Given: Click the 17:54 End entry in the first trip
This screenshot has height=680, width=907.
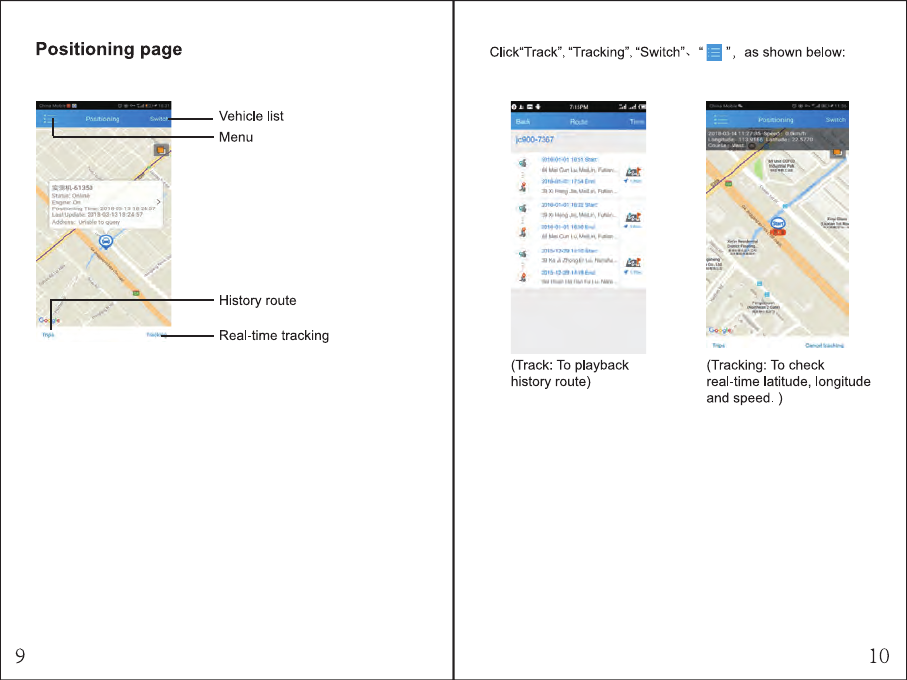Looking at the screenshot, I should 568,181.
